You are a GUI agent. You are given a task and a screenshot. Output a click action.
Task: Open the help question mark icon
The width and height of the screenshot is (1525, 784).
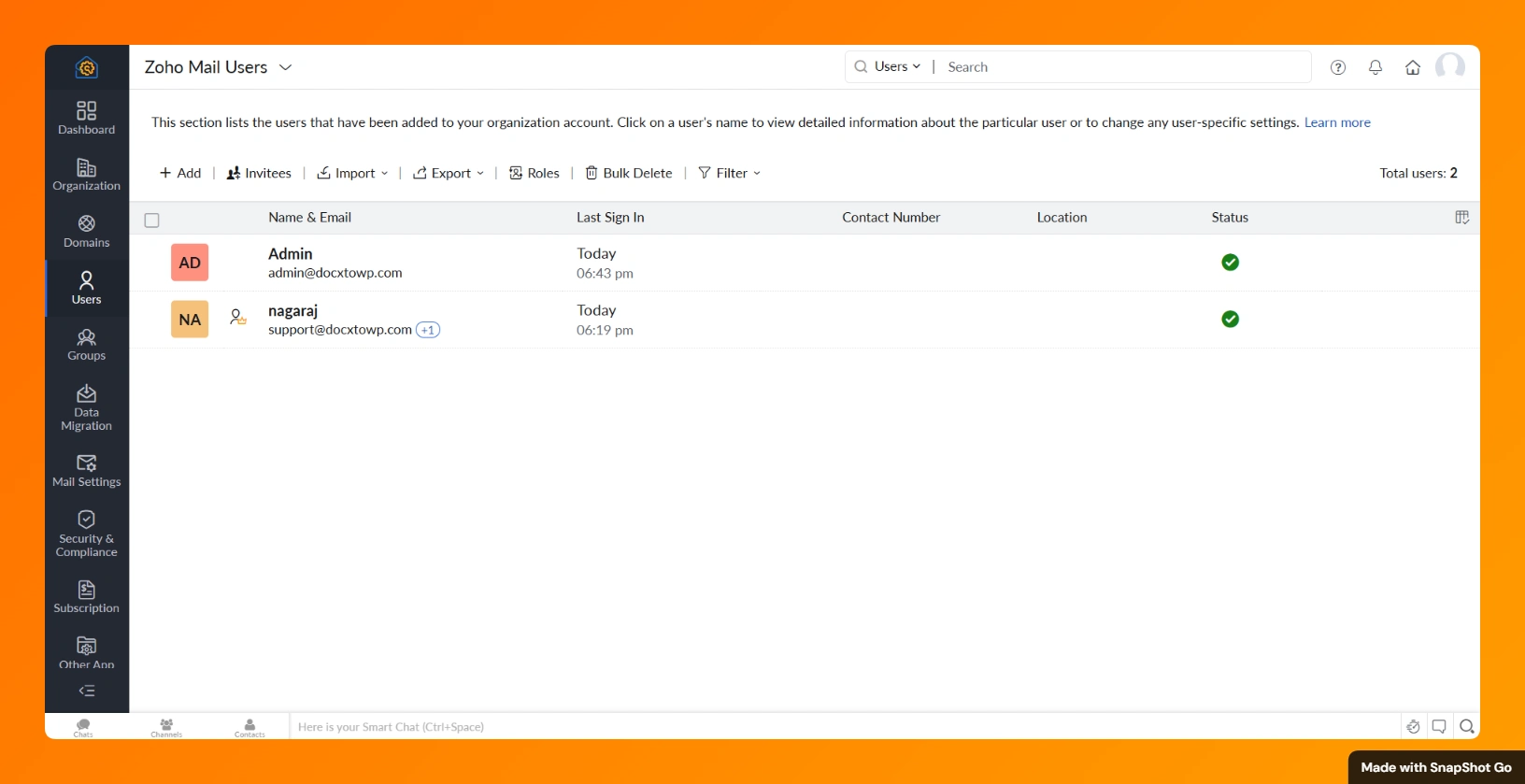click(1338, 67)
